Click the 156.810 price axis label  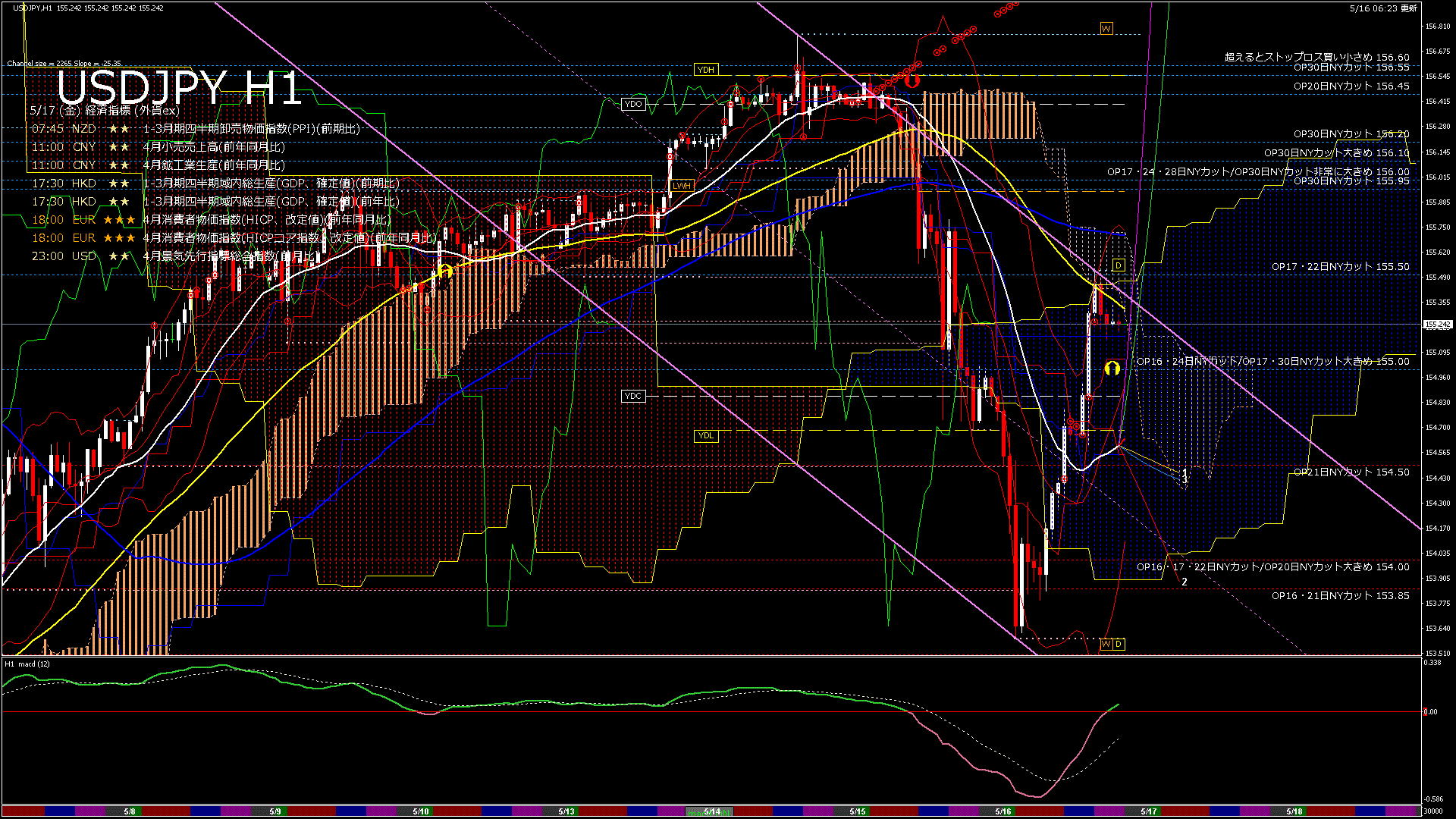coord(1438,27)
